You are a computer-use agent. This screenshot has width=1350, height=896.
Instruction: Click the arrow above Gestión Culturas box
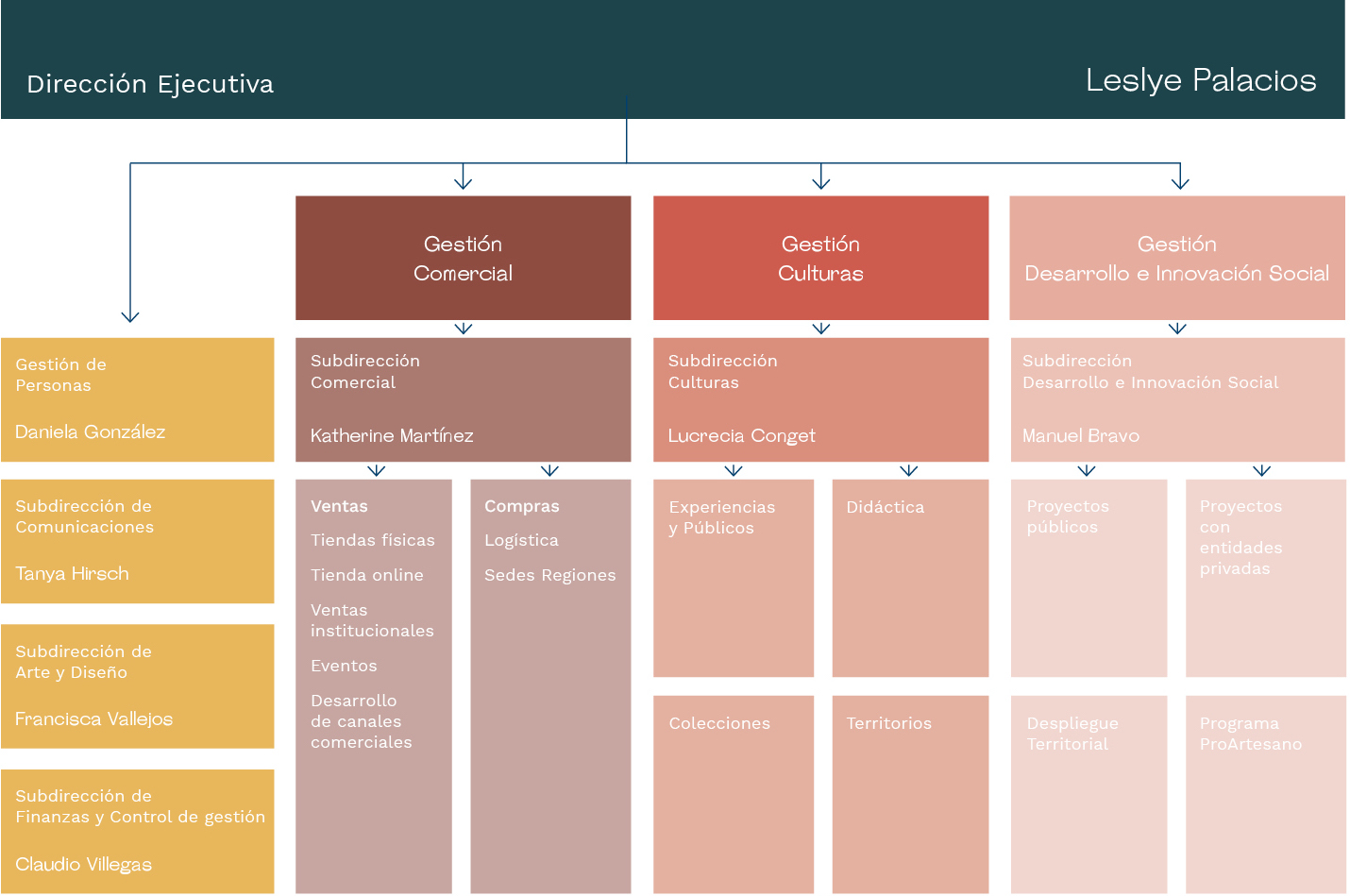[x=821, y=178]
